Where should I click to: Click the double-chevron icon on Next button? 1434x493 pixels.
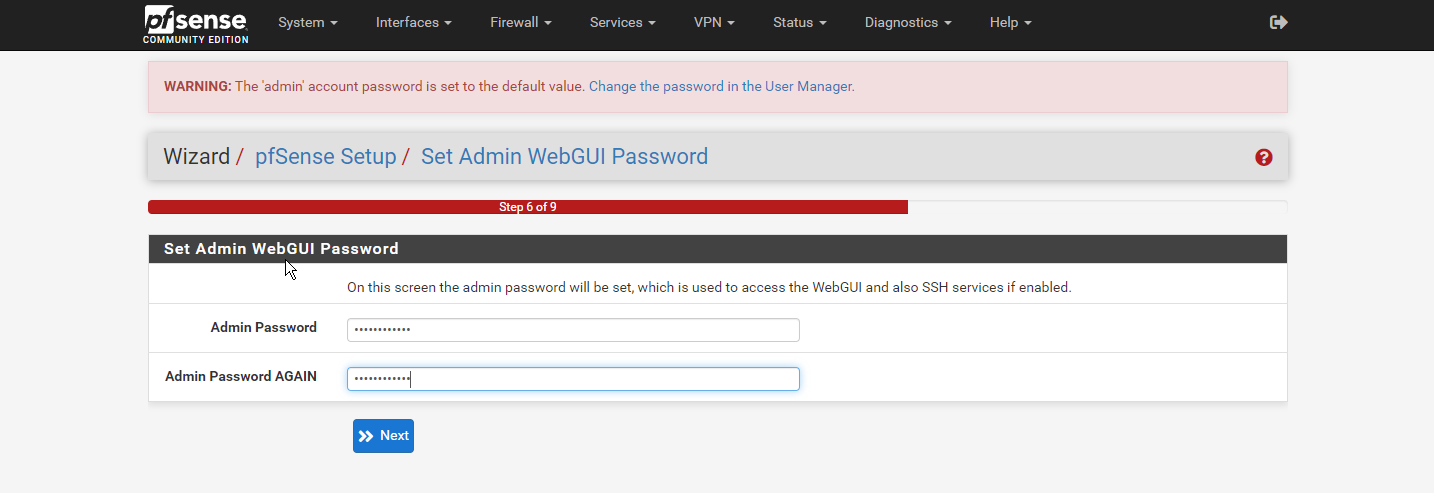pos(366,436)
